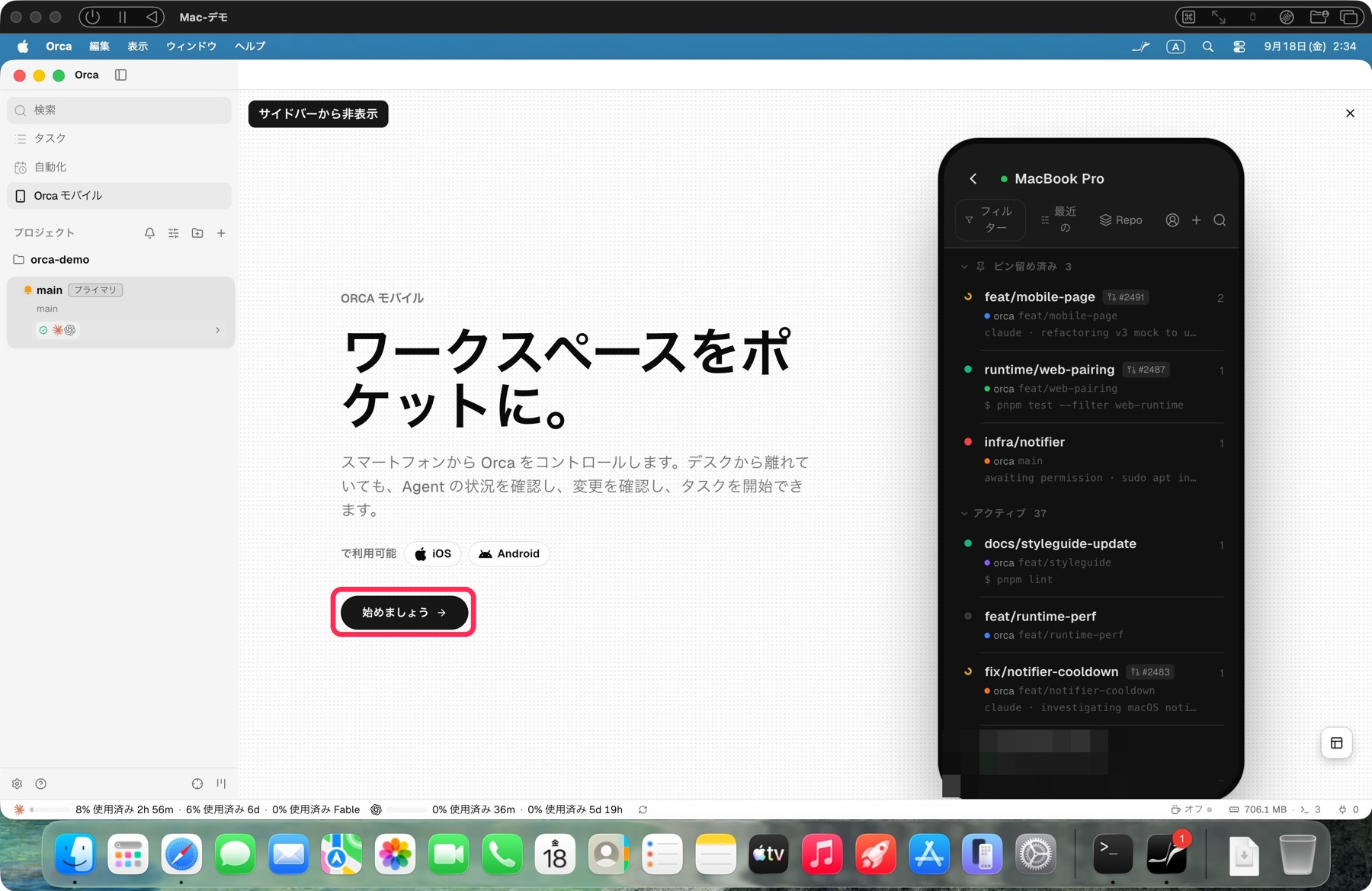Click the layout panel icon at lower right
1372x891 pixels.
click(1336, 743)
